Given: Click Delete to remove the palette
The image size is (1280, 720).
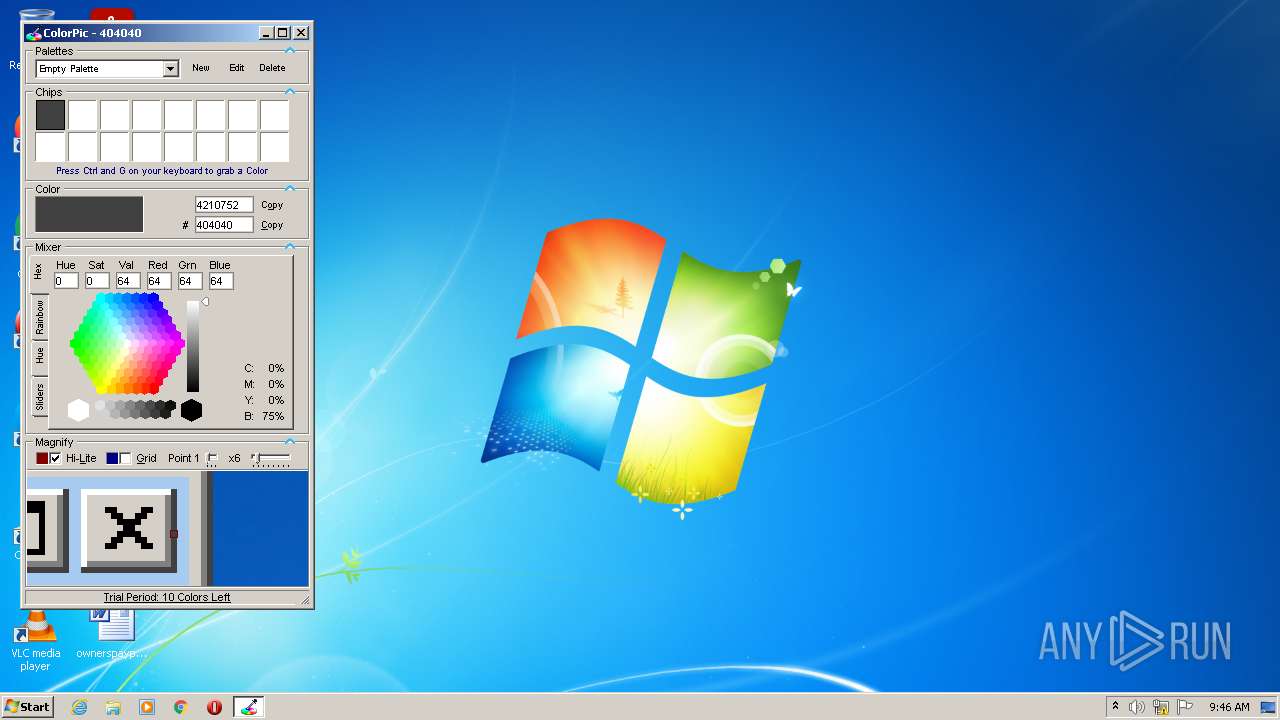Looking at the screenshot, I should tap(272, 68).
